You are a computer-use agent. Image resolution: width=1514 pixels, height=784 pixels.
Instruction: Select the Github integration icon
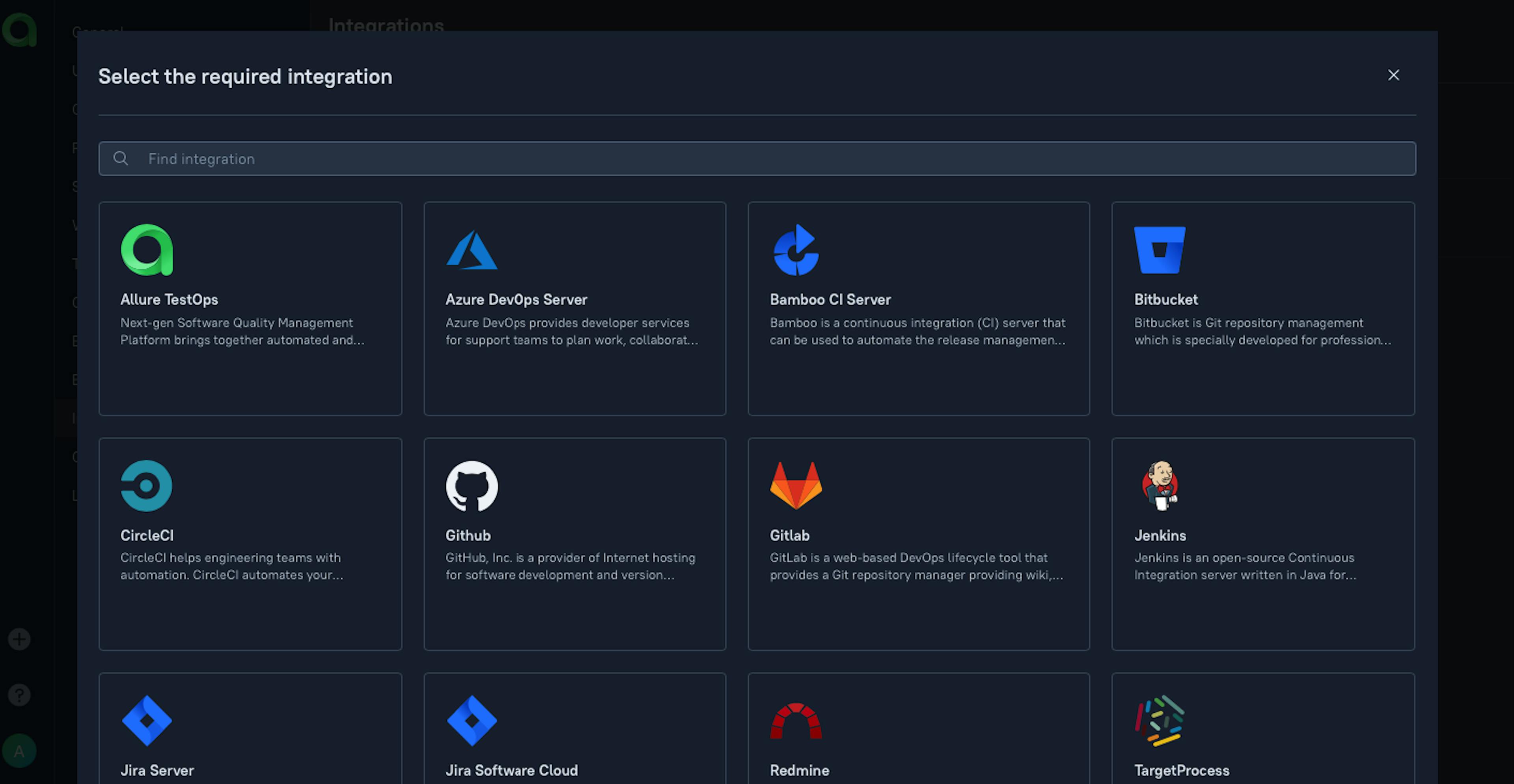click(x=472, y=485)
